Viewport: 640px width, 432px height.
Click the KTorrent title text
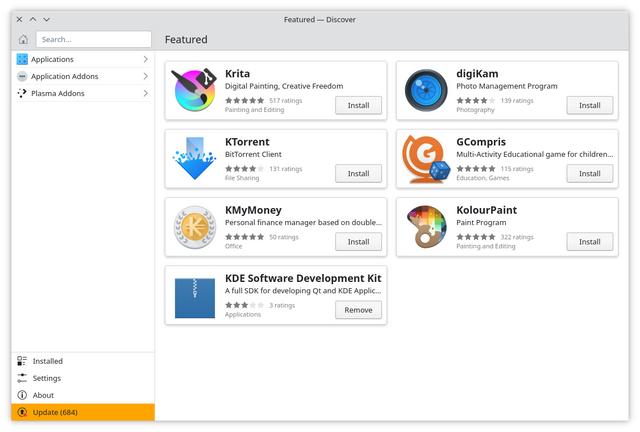point(247,142)
